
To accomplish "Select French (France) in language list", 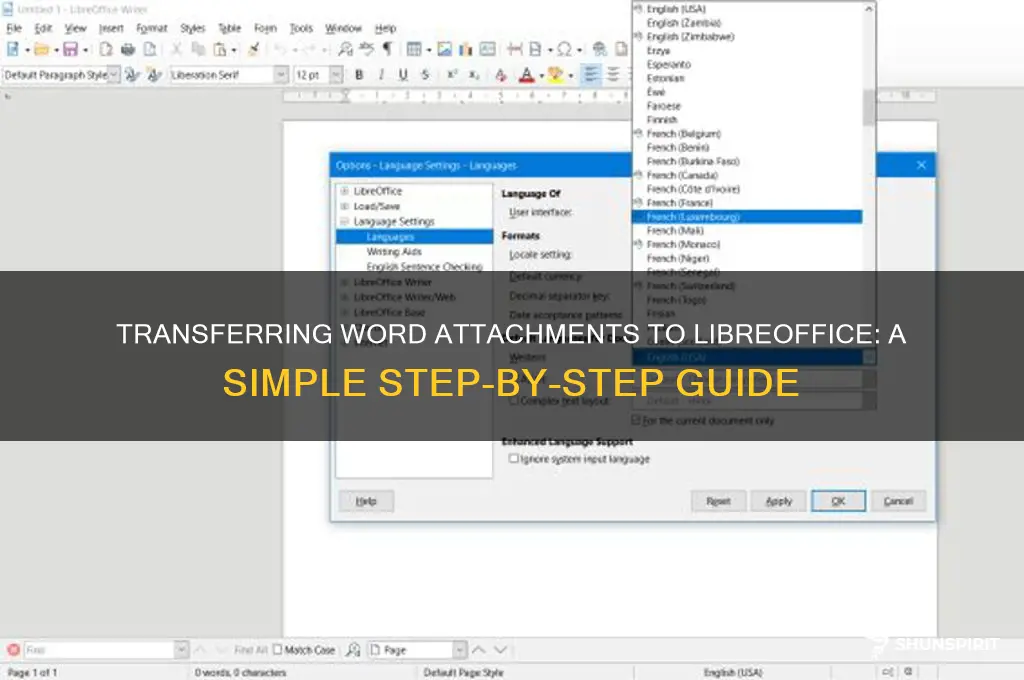I will pyautogui.click(x=680, y=203).
